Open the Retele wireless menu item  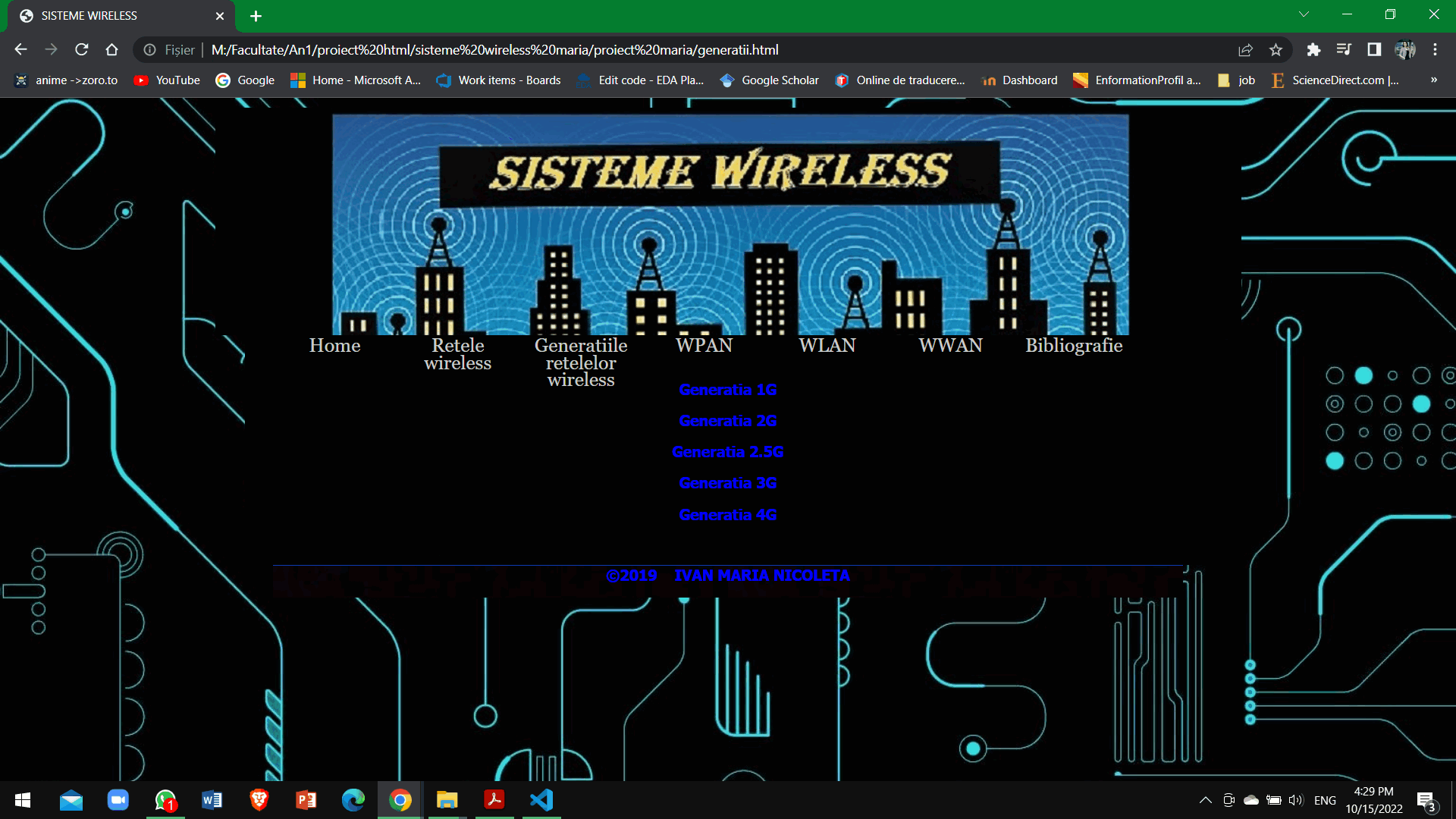tap(457, 354)
